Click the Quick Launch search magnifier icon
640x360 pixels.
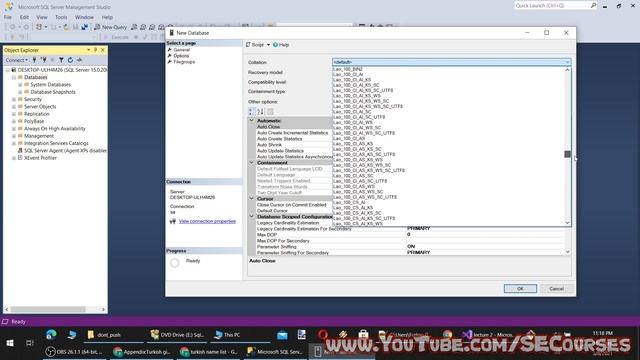click(x=593, y=5)
